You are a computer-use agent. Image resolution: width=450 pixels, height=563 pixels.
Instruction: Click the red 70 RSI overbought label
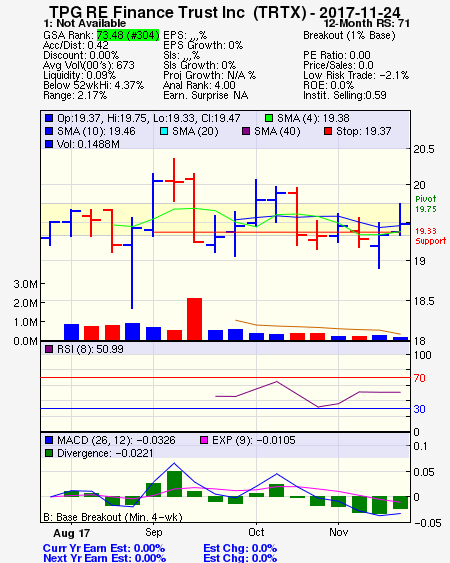coord(419,378)
